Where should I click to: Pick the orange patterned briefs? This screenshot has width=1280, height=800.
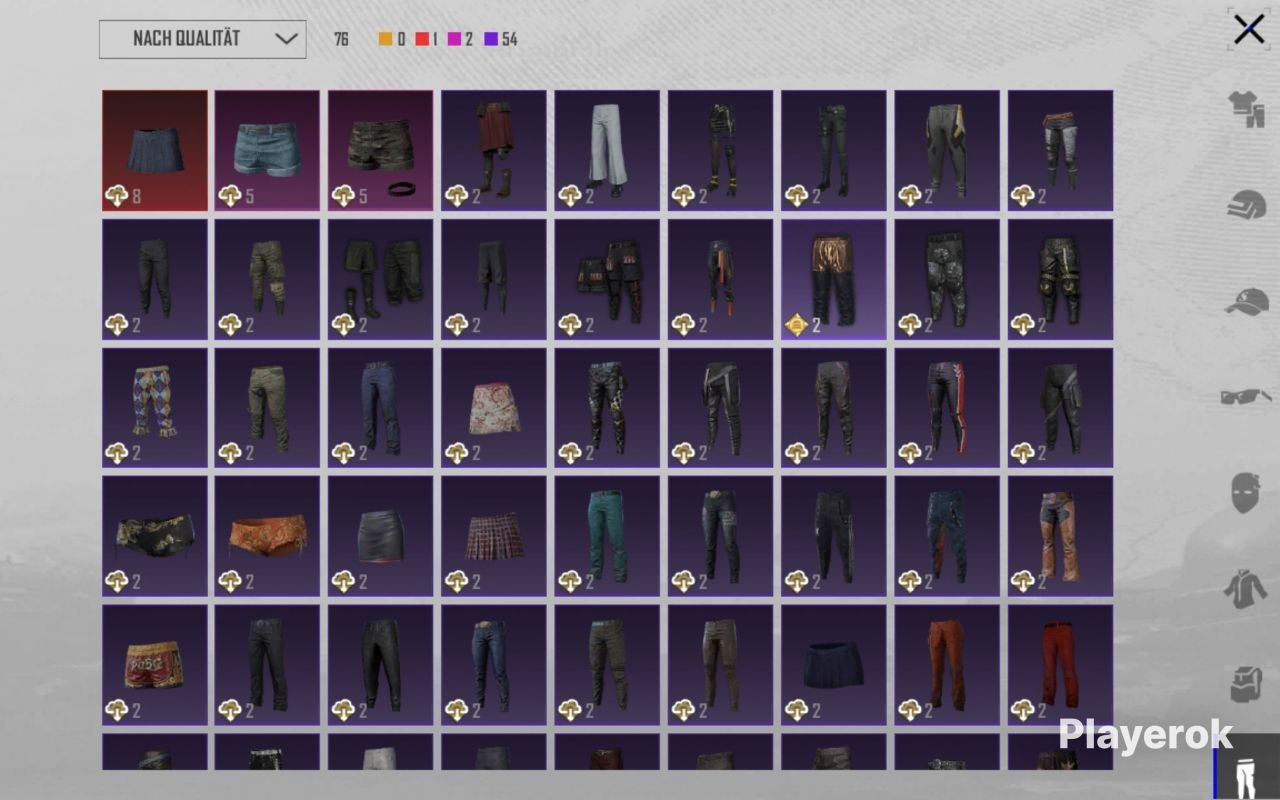click(268, 537)
